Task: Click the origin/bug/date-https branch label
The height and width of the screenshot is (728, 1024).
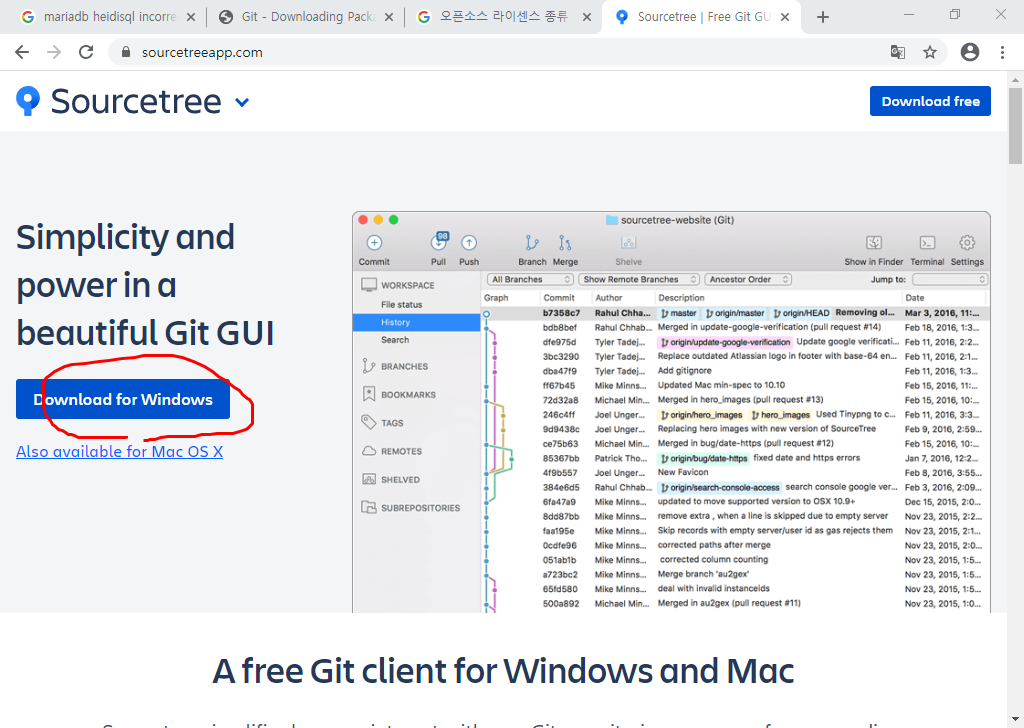Action: (703, 458)
